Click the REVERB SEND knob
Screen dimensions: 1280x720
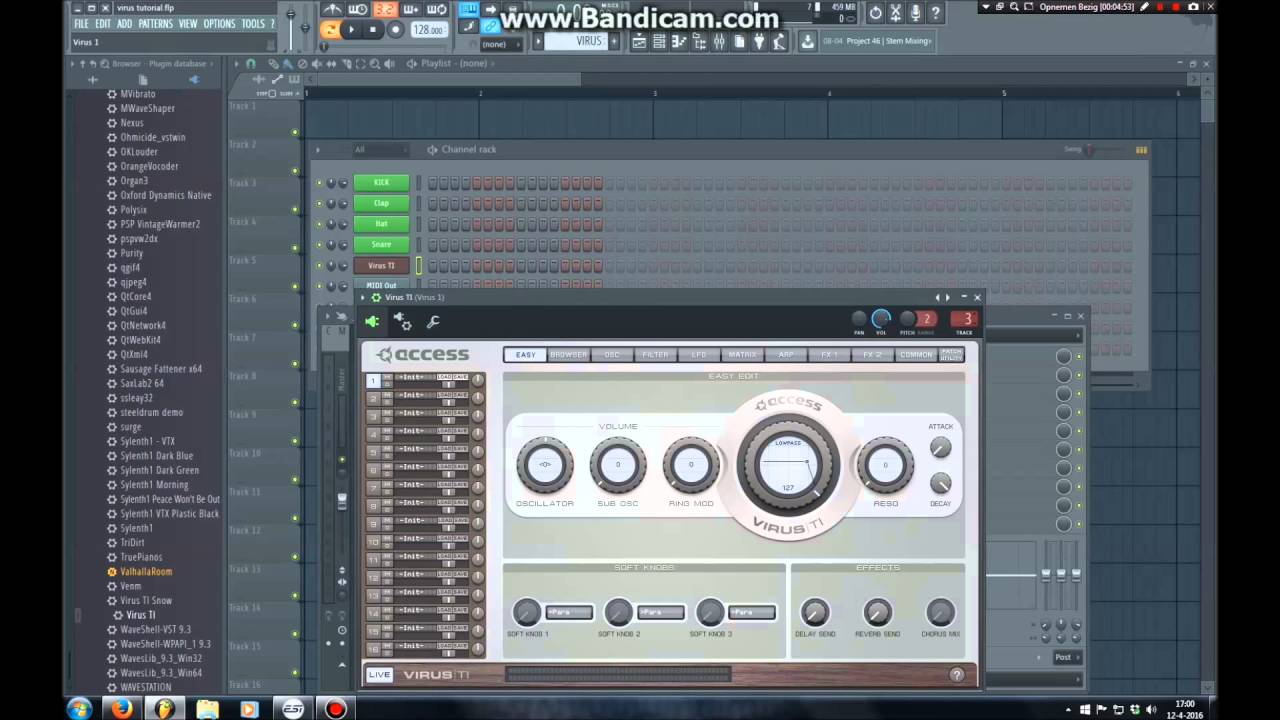coord(878,612)
